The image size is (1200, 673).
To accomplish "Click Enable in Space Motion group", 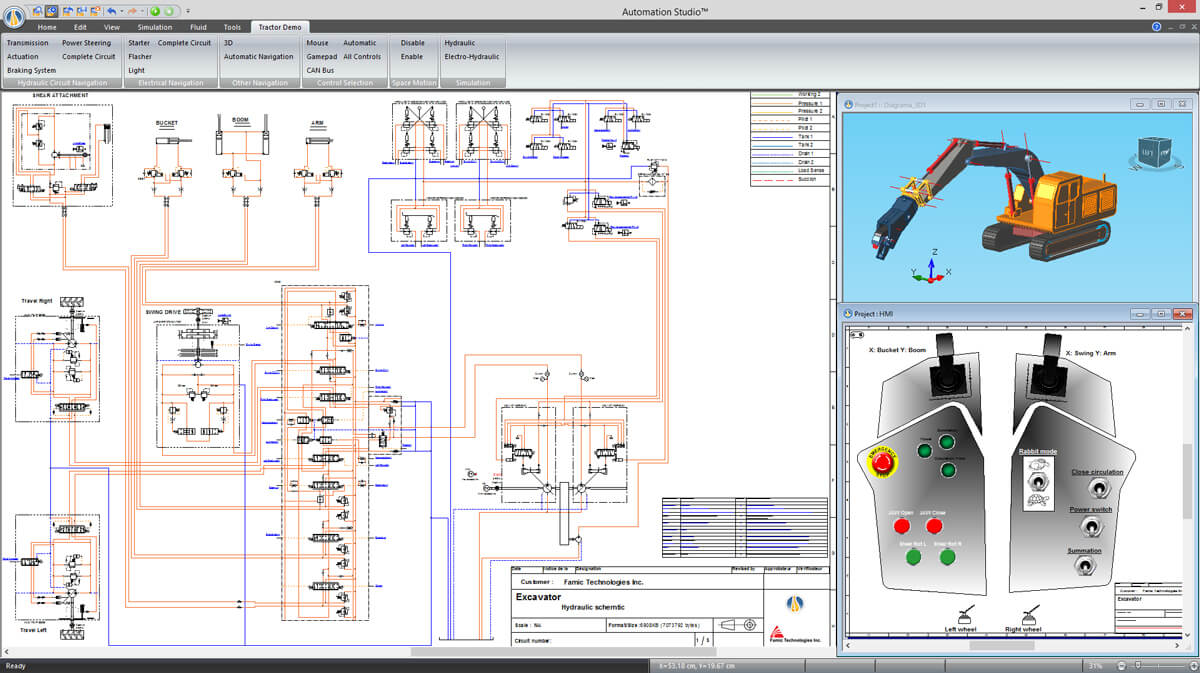I will pos(412,56).
